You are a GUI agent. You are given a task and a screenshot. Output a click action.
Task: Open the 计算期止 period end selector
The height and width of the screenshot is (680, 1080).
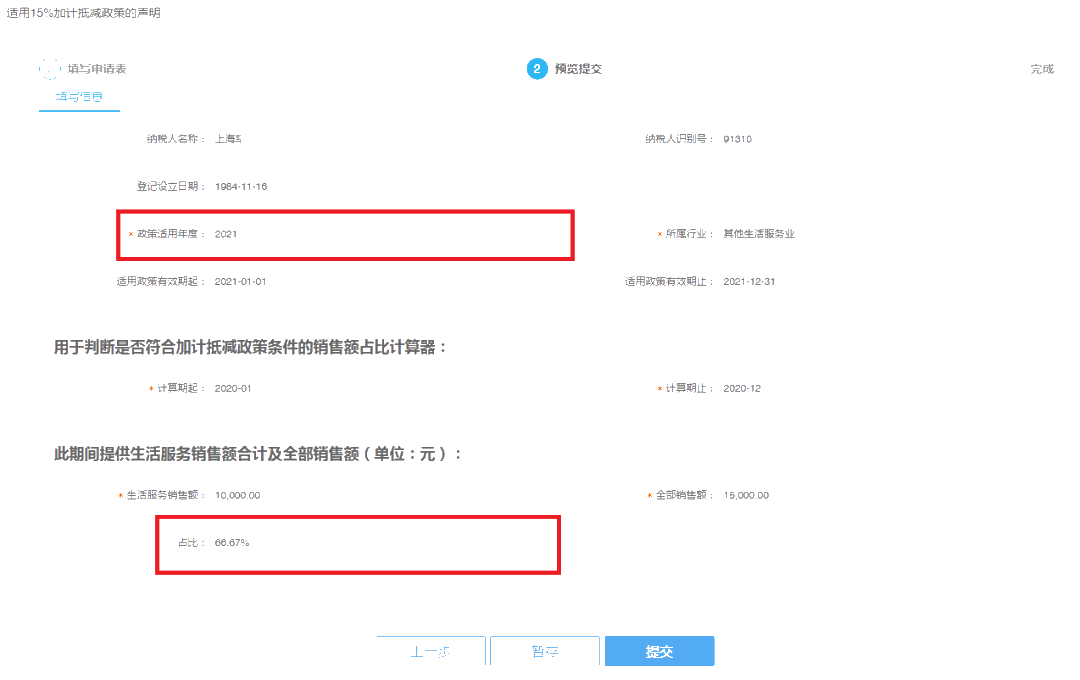coord(742,388)
